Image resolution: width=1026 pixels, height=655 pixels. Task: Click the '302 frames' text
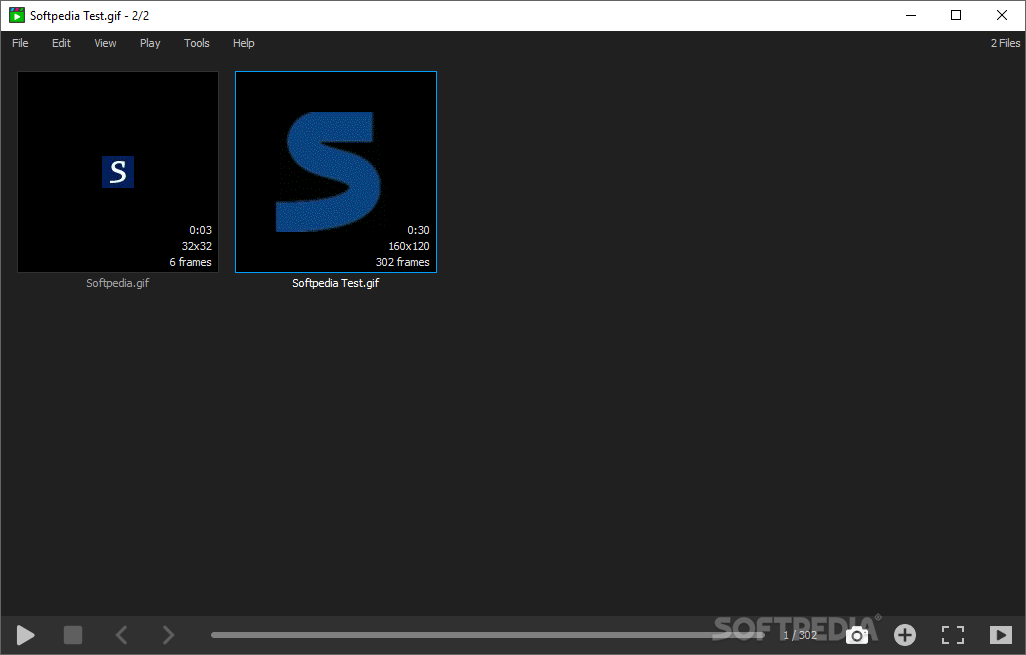(x=402, y=262)
